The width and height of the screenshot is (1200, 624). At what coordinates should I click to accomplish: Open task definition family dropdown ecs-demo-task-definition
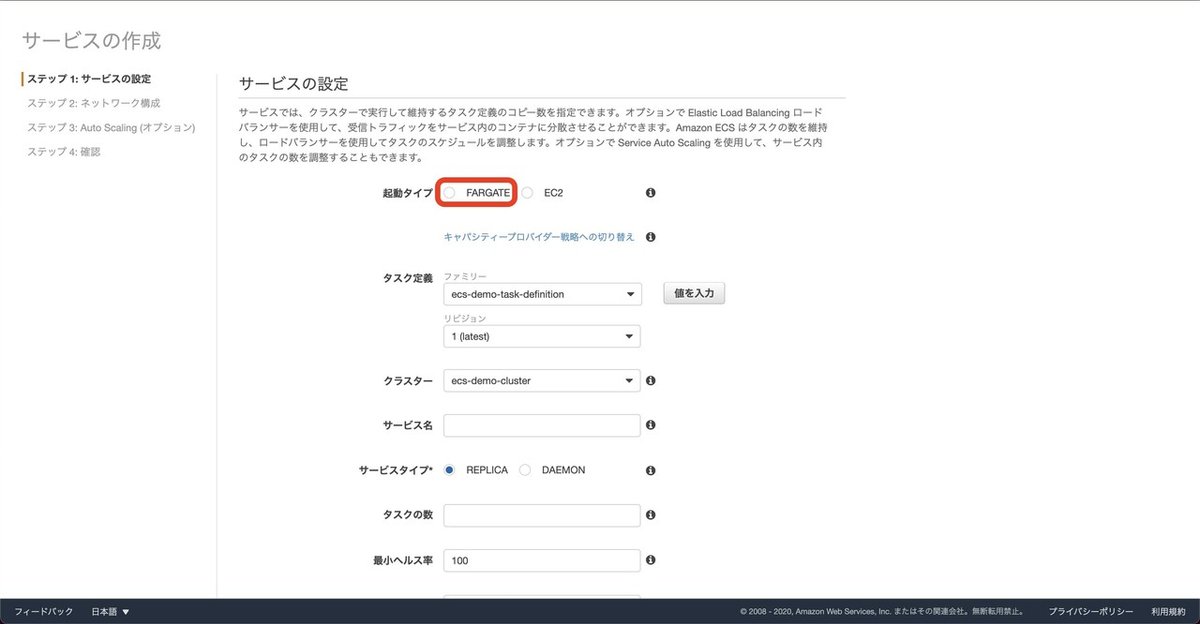pyautogui.click(x=542, y=294)
